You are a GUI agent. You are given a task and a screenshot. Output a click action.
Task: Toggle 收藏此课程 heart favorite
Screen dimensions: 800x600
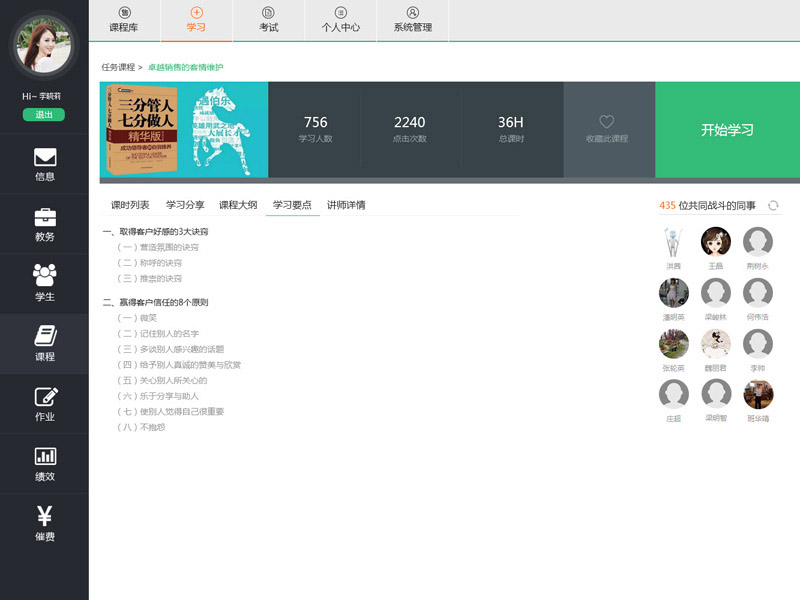pos(607,122)
